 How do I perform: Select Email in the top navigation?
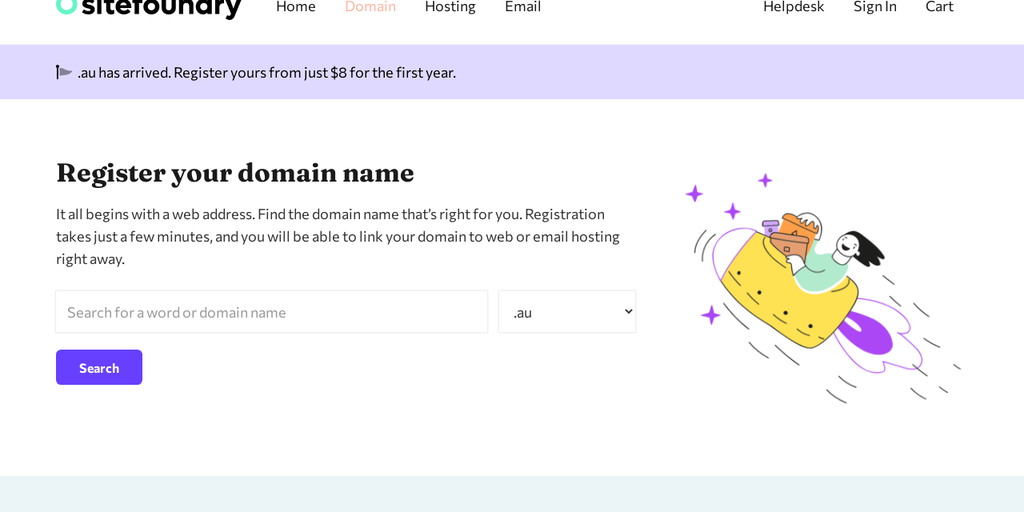[x=522, y=7]
